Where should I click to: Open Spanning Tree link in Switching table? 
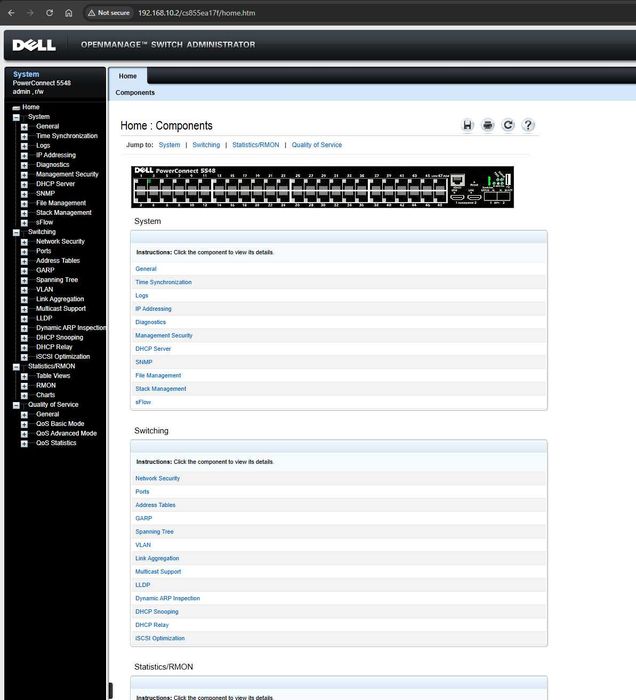(x=154, y=532)
